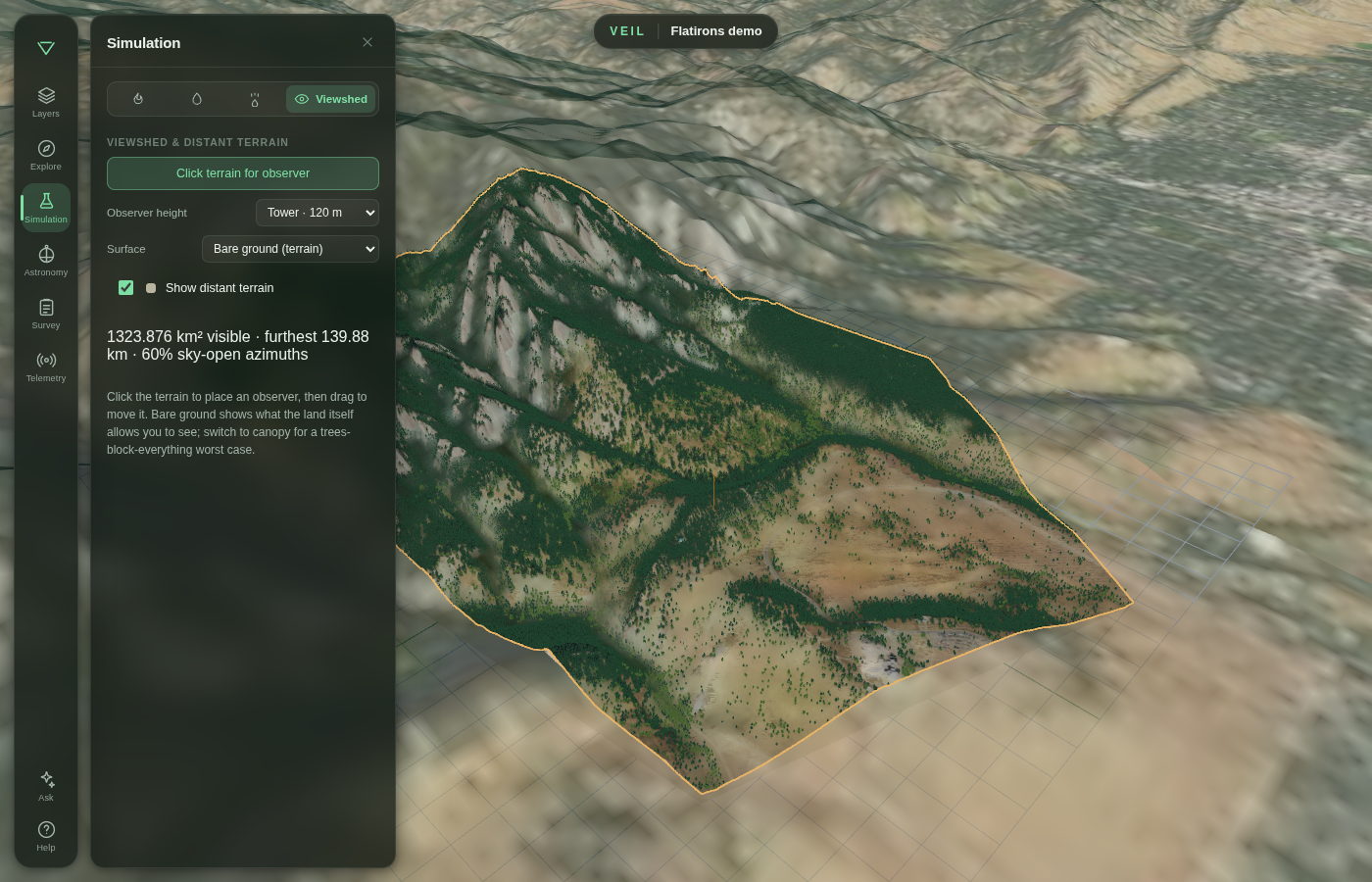Click the viewshed instructions paragraph
The image size is (1372, 882).
pyautogui.click(x=237, y=423)
